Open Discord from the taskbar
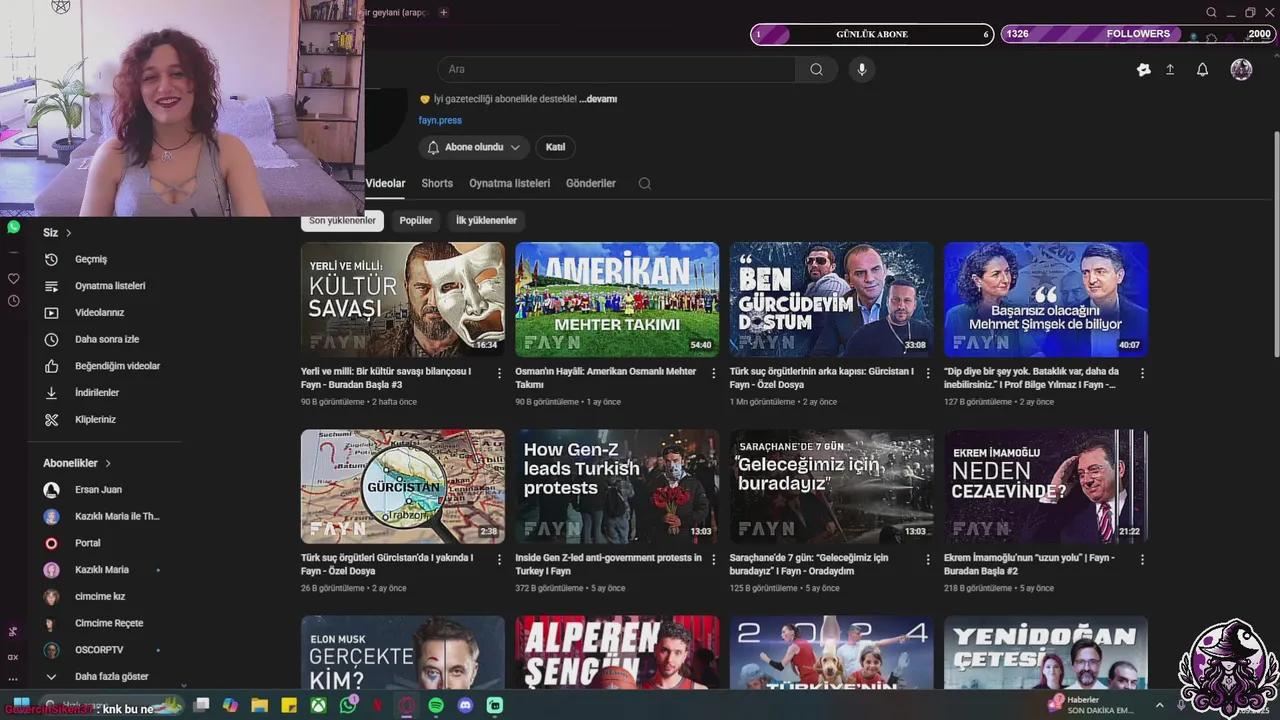1280x720 pixels. click(x=465, y=705)
